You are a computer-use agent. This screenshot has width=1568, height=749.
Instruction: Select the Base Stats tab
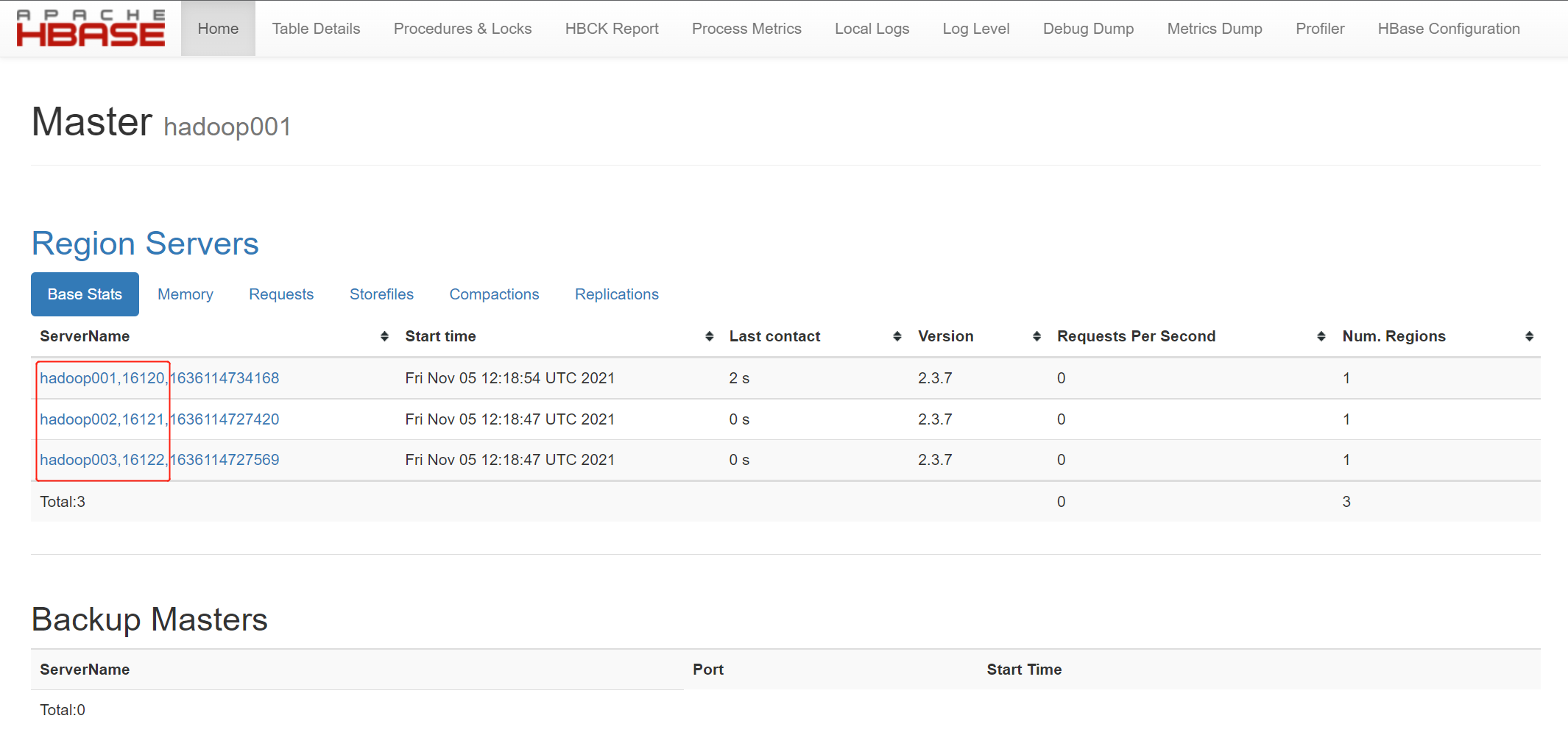pos(85,294)
